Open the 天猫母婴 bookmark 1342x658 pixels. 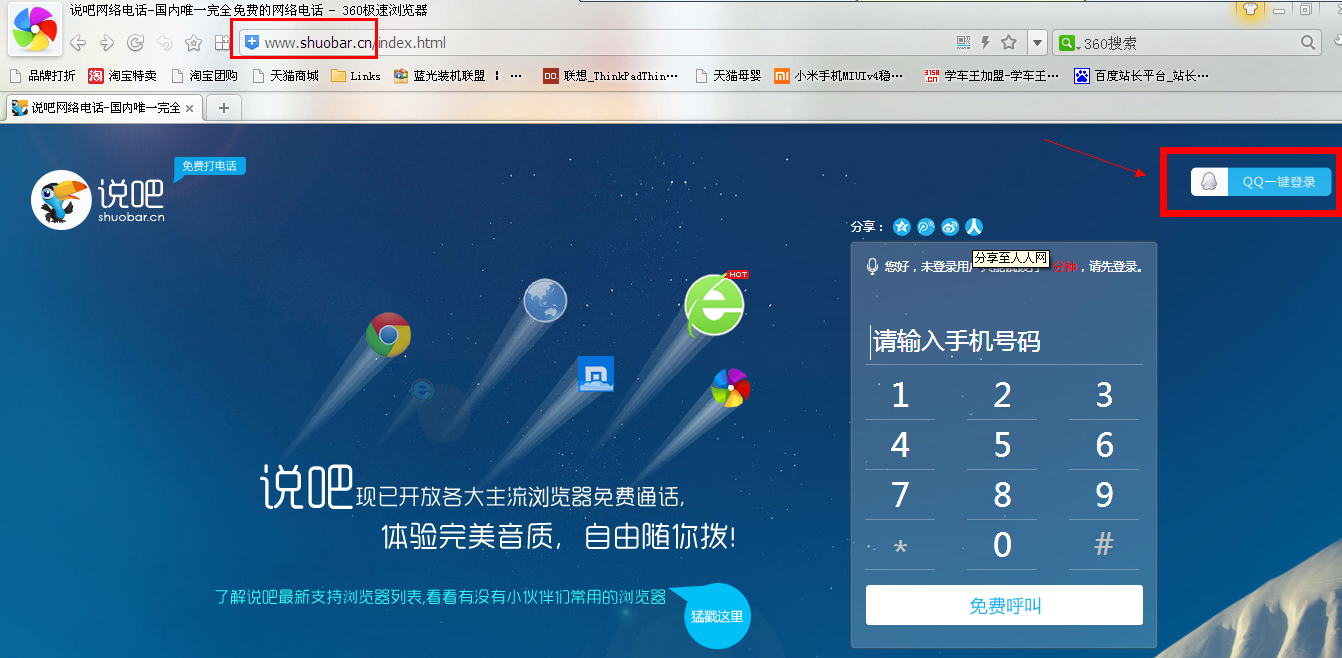(x=727, y=75)
